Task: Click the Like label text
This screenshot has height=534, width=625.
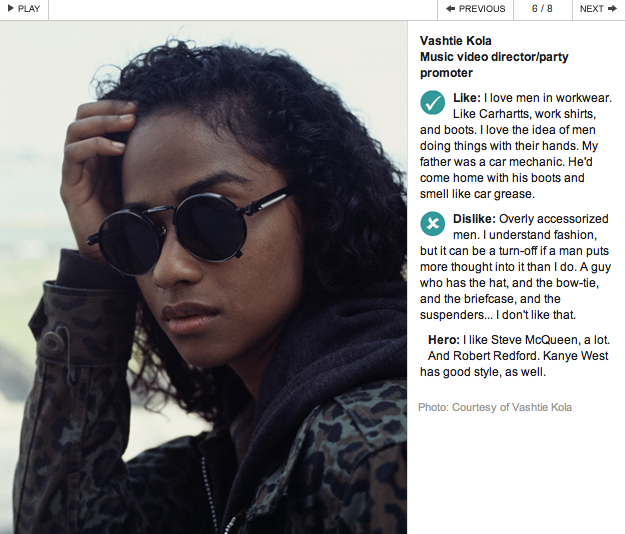Action: 467,98
